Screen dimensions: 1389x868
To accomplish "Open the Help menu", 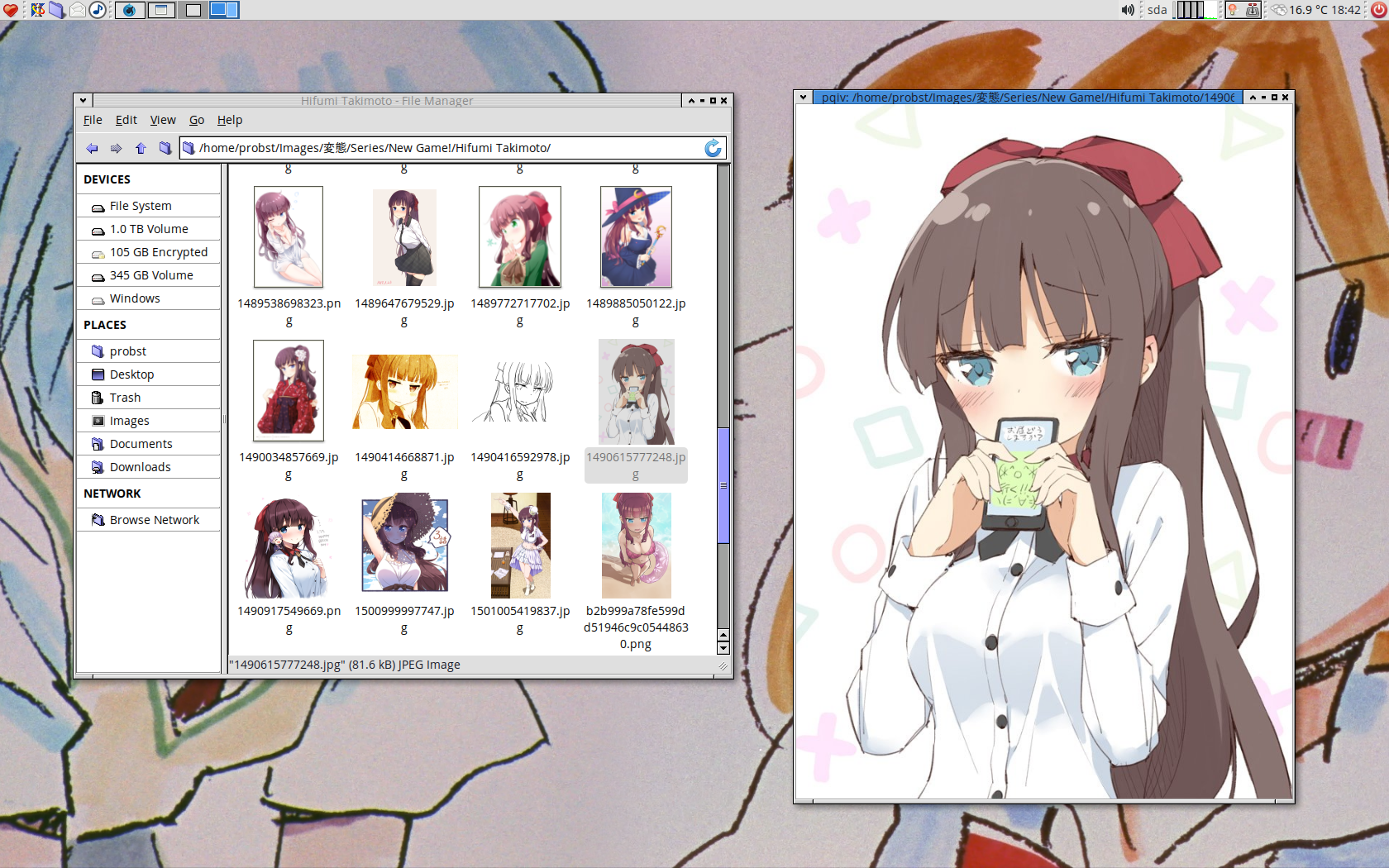I will pos(230,120).
